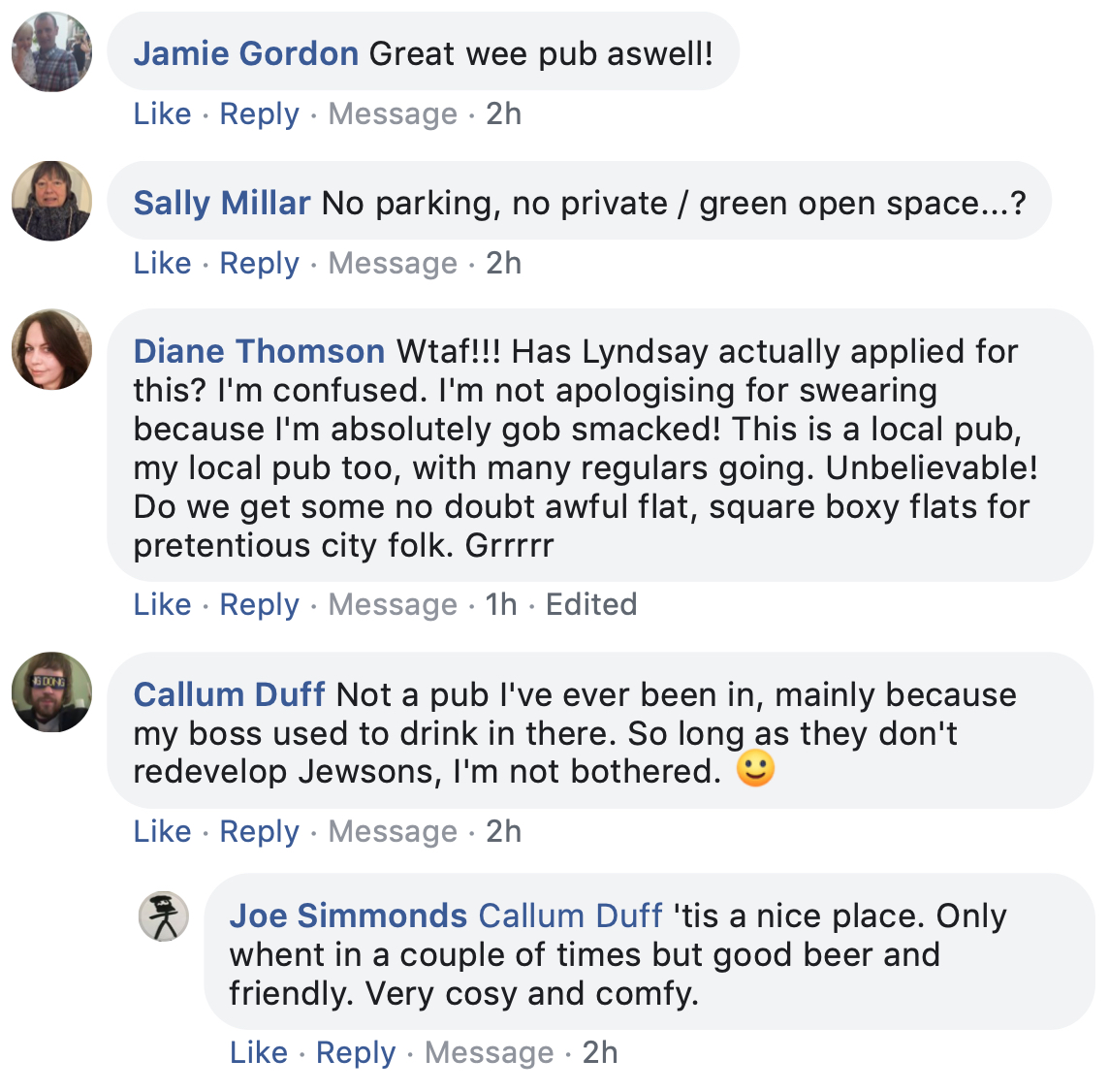Click Callum Duff's avatar image

(51, 691)
